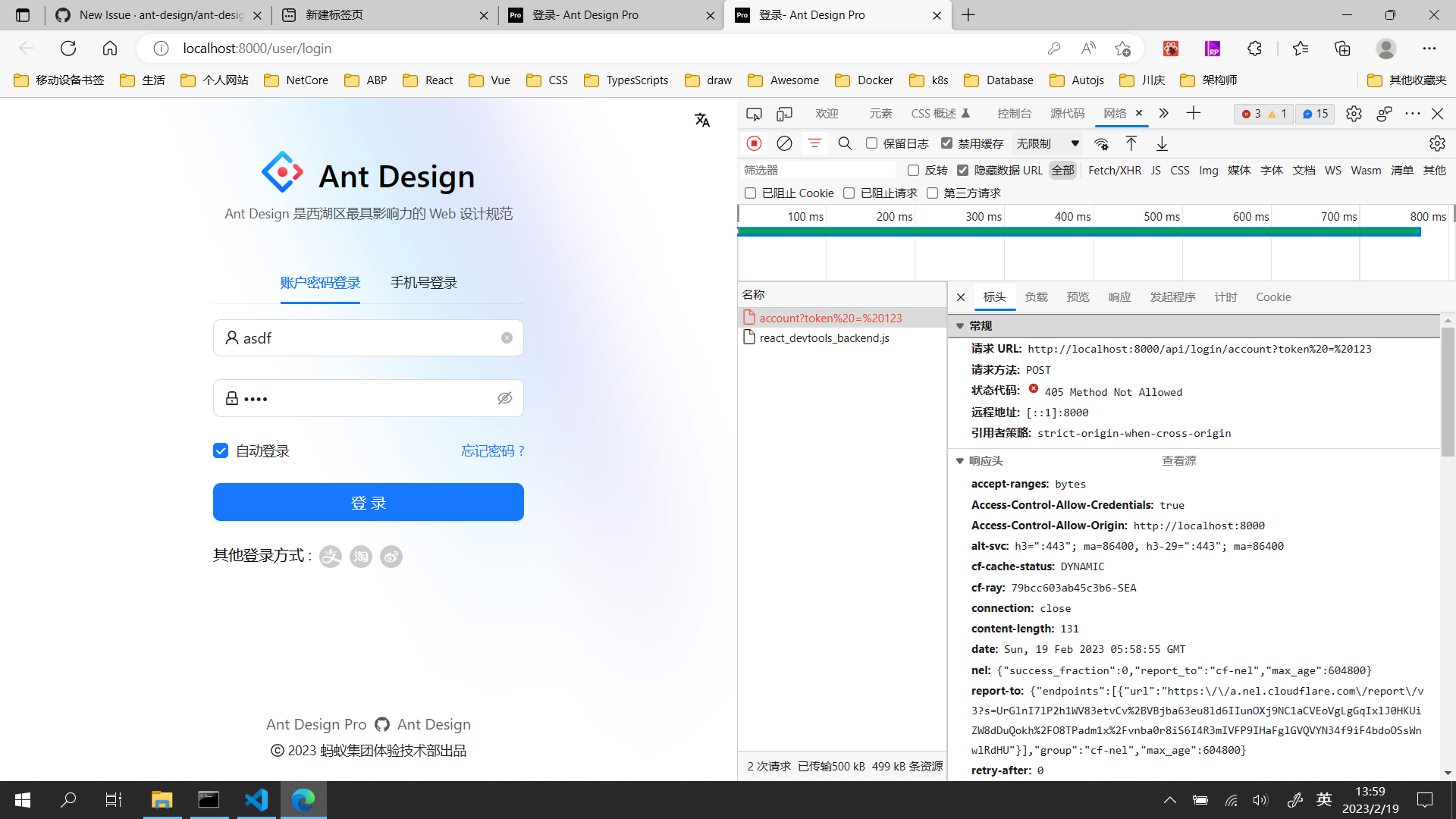Enable the 保留日志 checkbox
The image size is (1456, 819).
coord(871,143)
